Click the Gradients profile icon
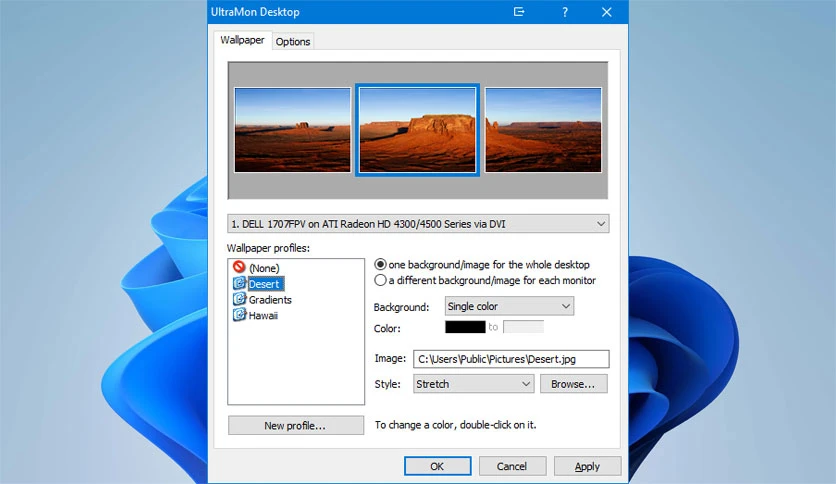The height and width of the screenshot is (484, 836). click(239, 299)
